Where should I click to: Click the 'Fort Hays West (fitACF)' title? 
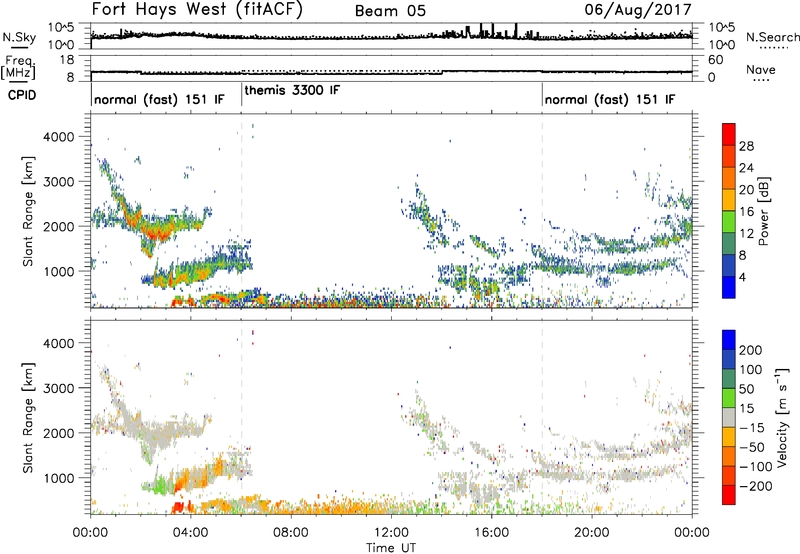click(197, 10)
